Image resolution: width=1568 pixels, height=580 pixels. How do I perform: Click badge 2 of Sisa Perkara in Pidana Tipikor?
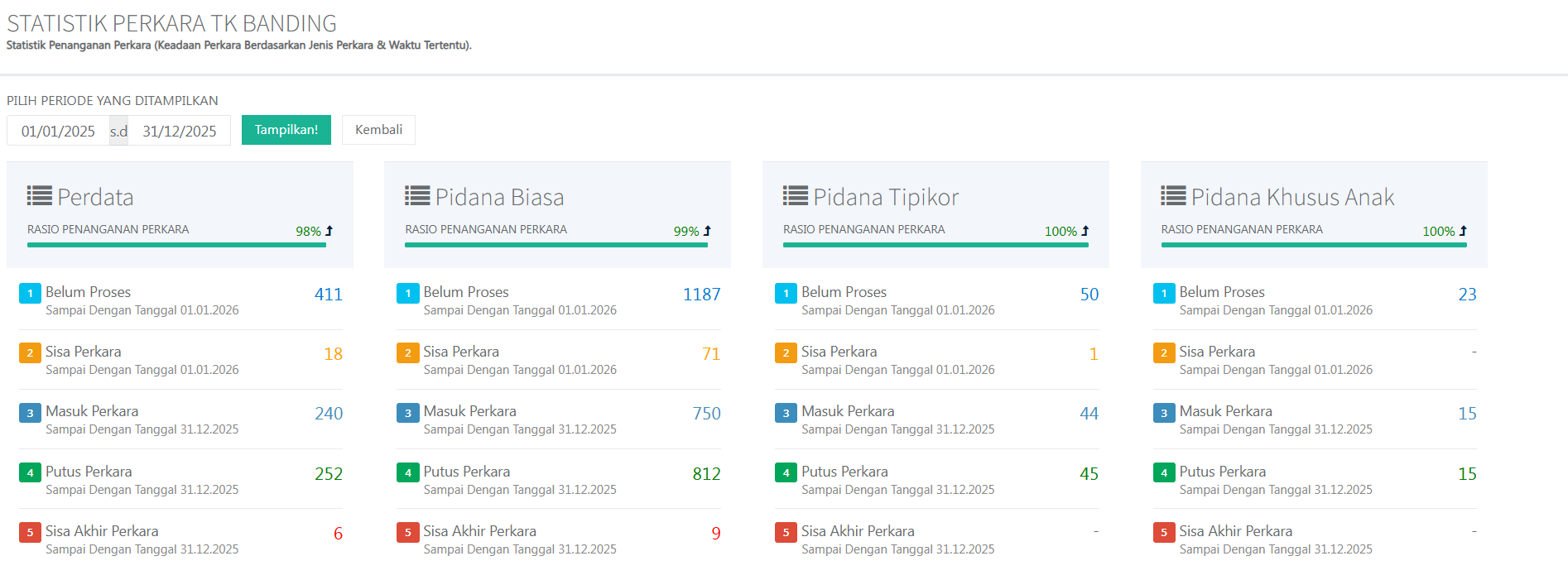point(786,352)
